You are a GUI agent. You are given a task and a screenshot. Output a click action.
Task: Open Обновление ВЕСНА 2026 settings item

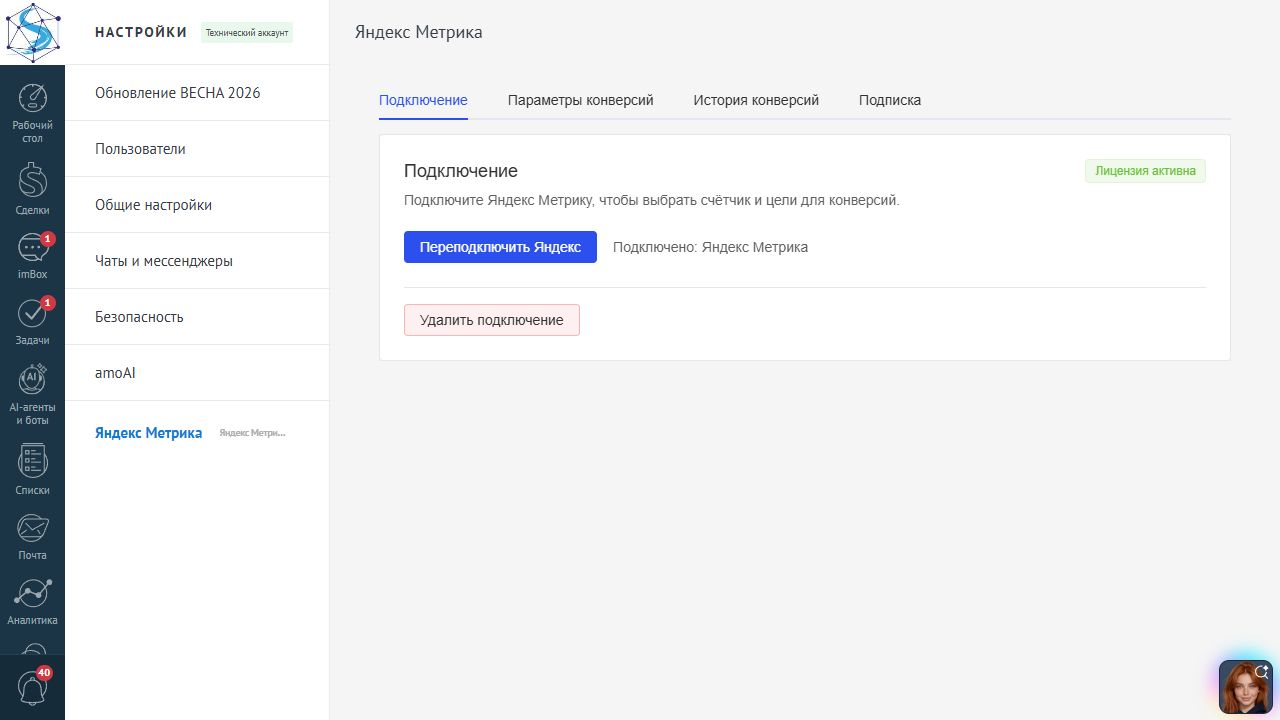(197, 93)
